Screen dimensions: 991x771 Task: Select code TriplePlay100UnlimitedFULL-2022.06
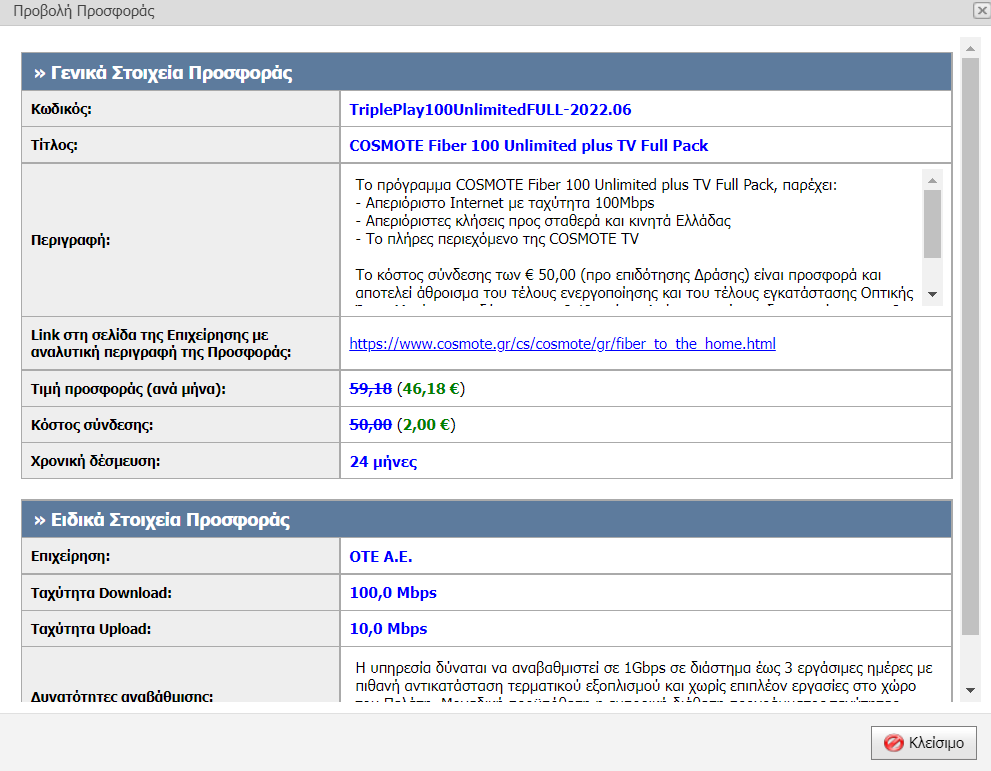coord(490,109)
